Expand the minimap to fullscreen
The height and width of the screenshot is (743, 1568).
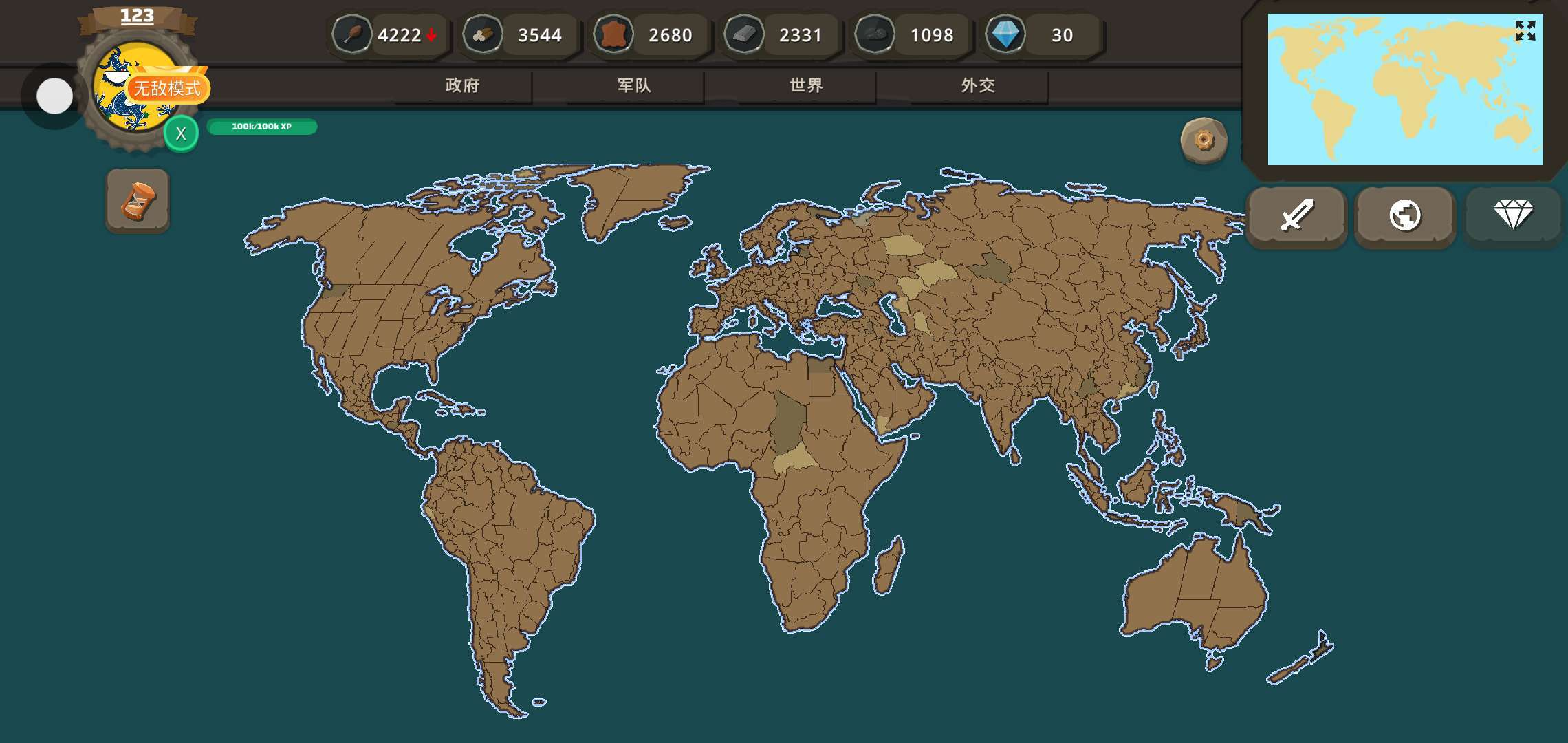tap(1525, 30)
